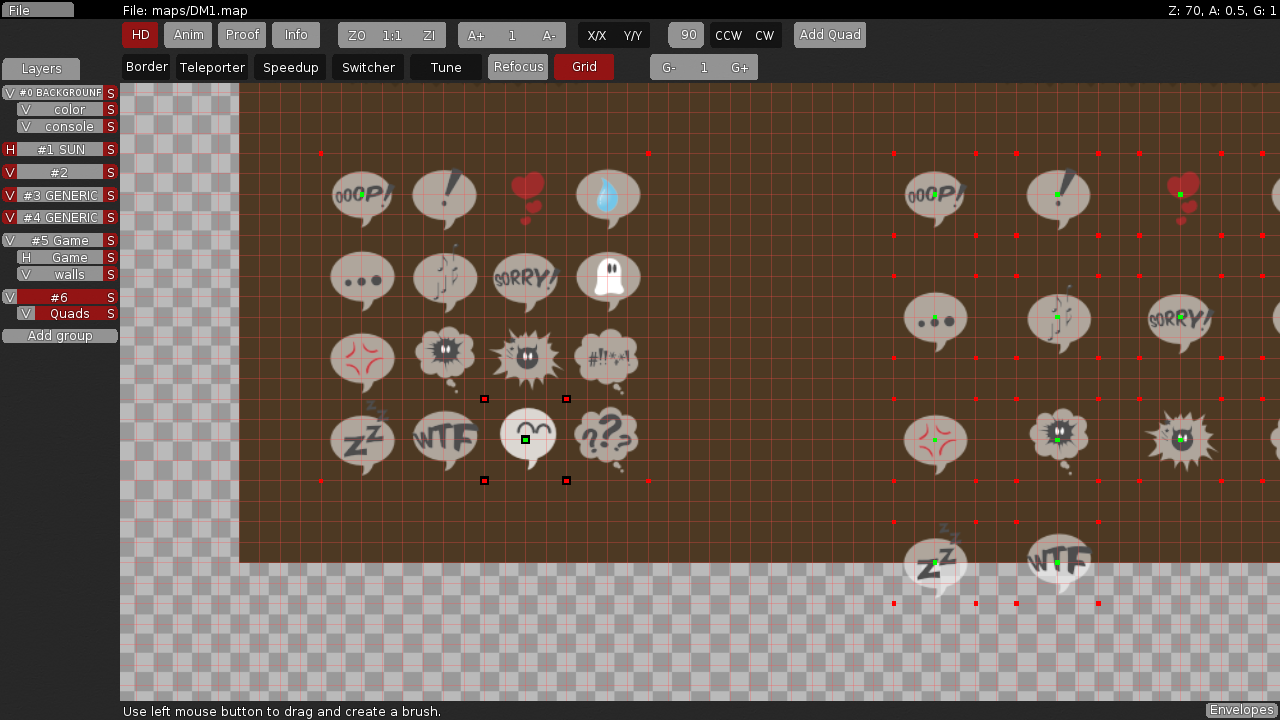1280x720 pixels.
Task: Toggle HD mode on
Action: [140, 35]
